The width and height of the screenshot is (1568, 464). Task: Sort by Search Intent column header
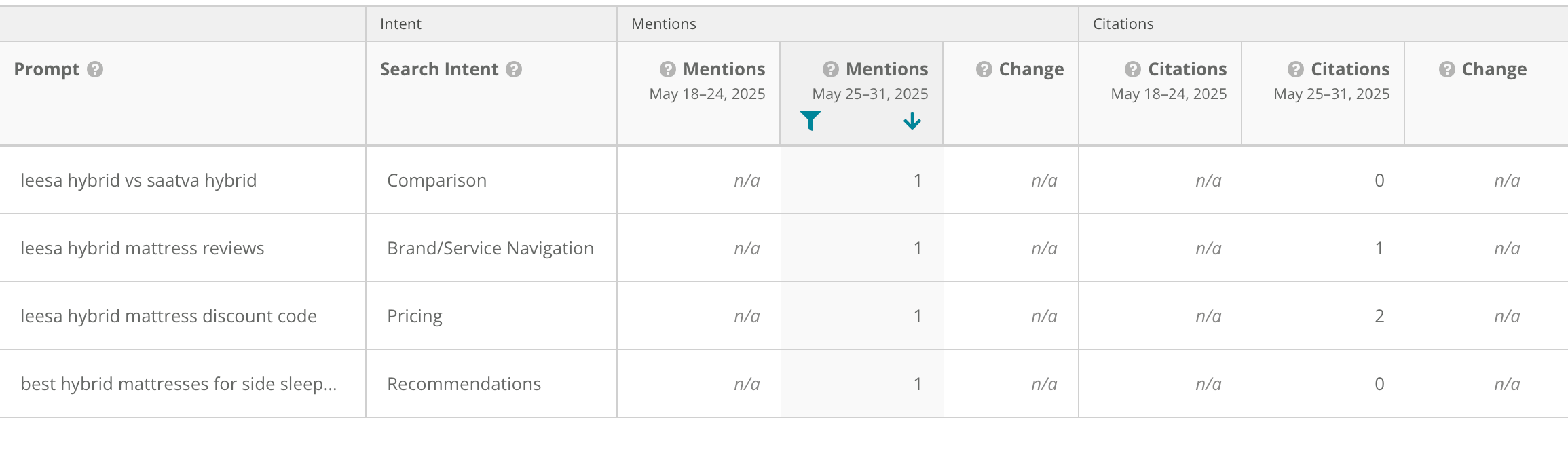pyautogui.click(x=439, y=69)
